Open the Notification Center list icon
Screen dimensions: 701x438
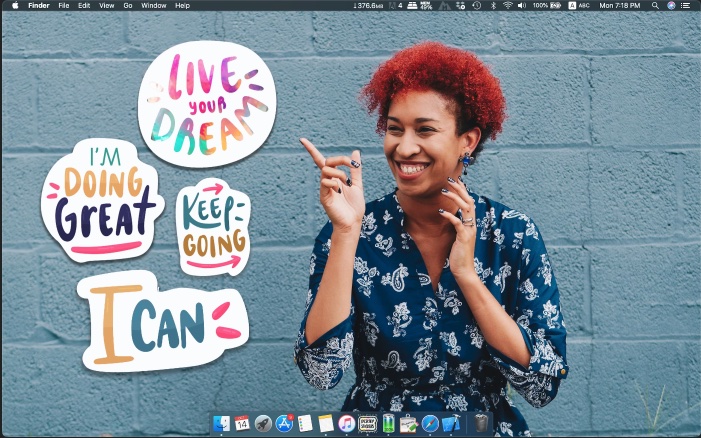(x=685, y=5)
